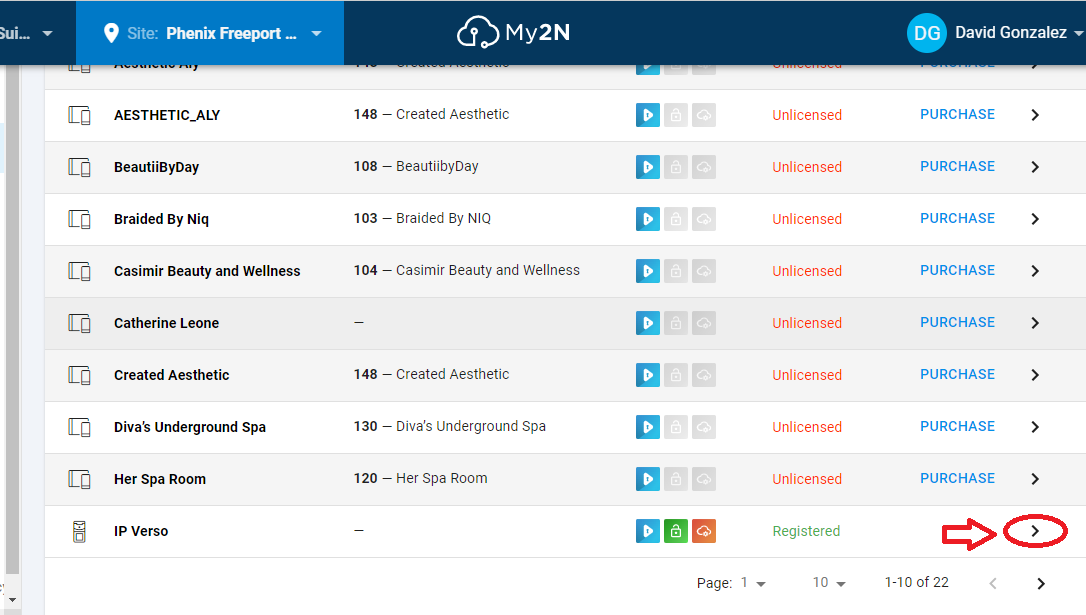Click the cloud icon in Casimir Beauty row
This screenshot has width=1086, height=615.
tap(704, 271)
